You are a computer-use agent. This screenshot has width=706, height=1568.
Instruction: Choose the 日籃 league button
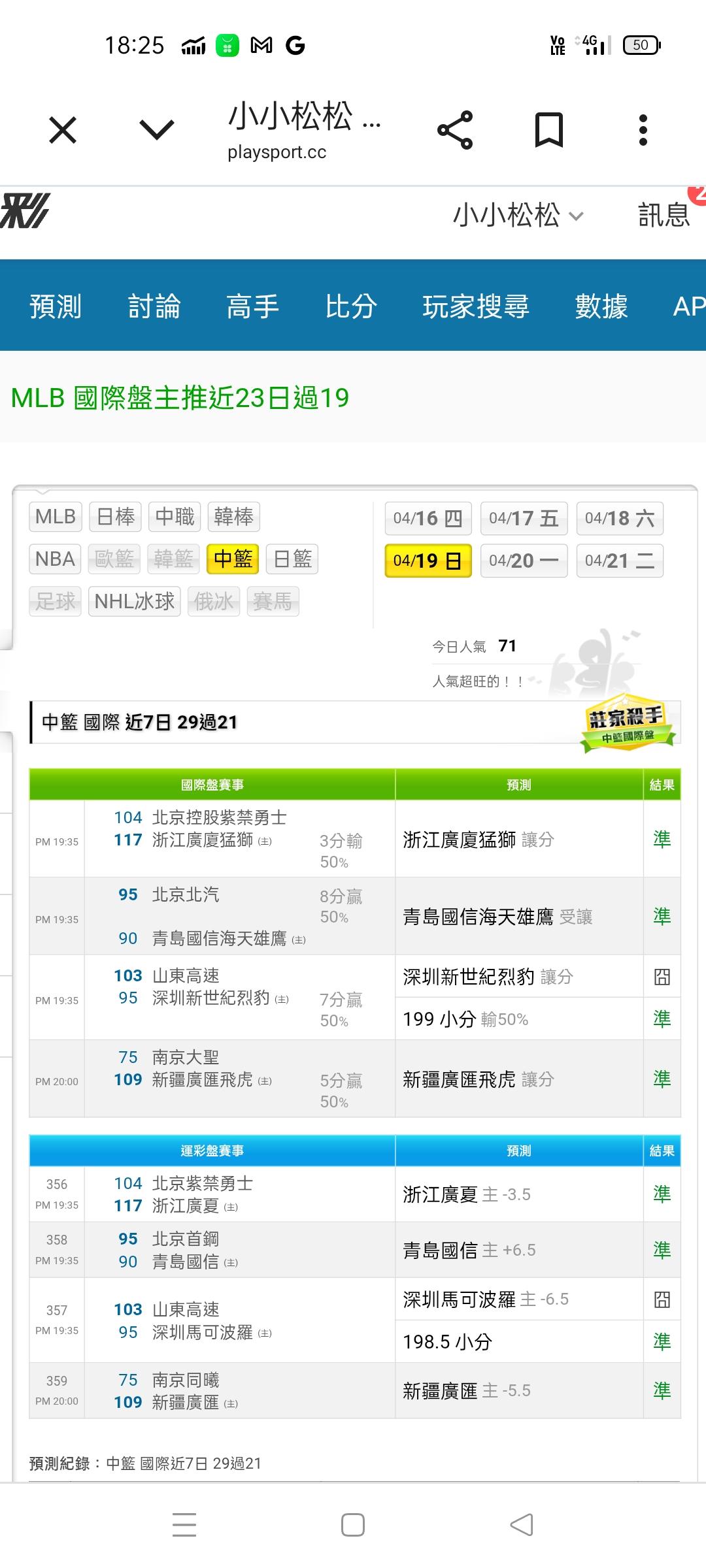(x=292, y=559)
